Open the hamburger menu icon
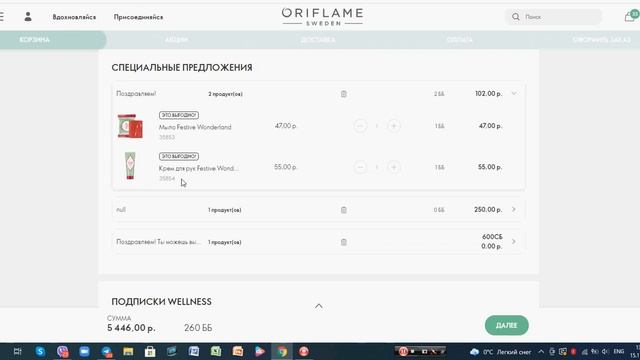Viewport: 640px width, 360px height. (x=2, y=17)
